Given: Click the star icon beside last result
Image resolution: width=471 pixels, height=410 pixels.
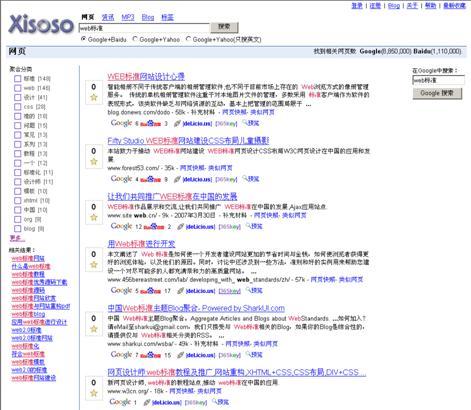Looking at the screenshot, I should [x=94, y=393].
